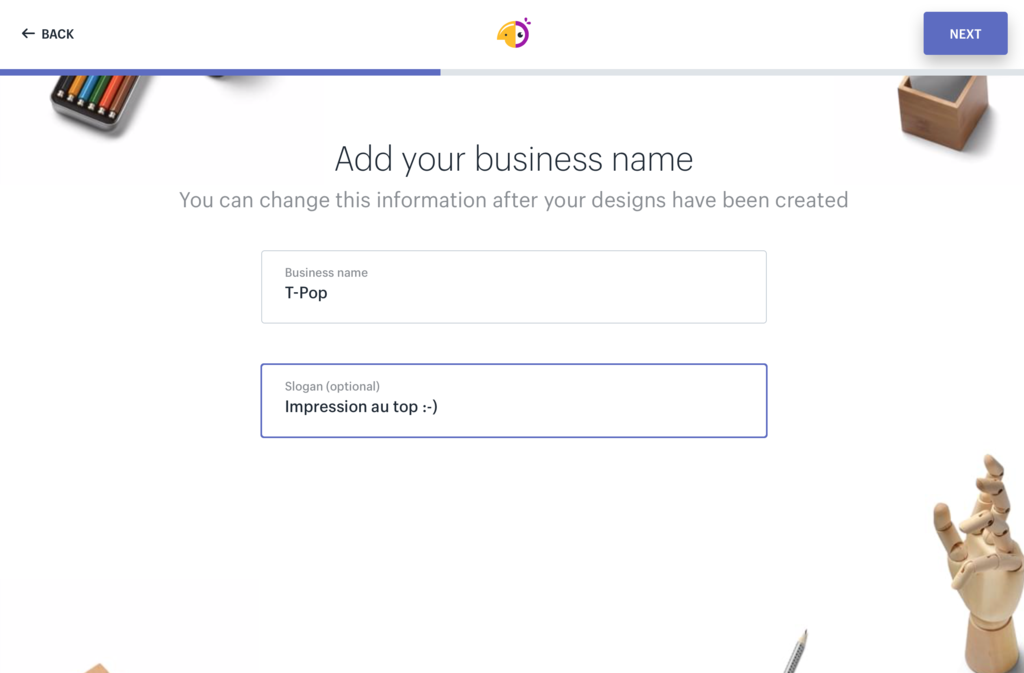
Task: Click the 'Add your business name' heading
Action: click(513, 159)
